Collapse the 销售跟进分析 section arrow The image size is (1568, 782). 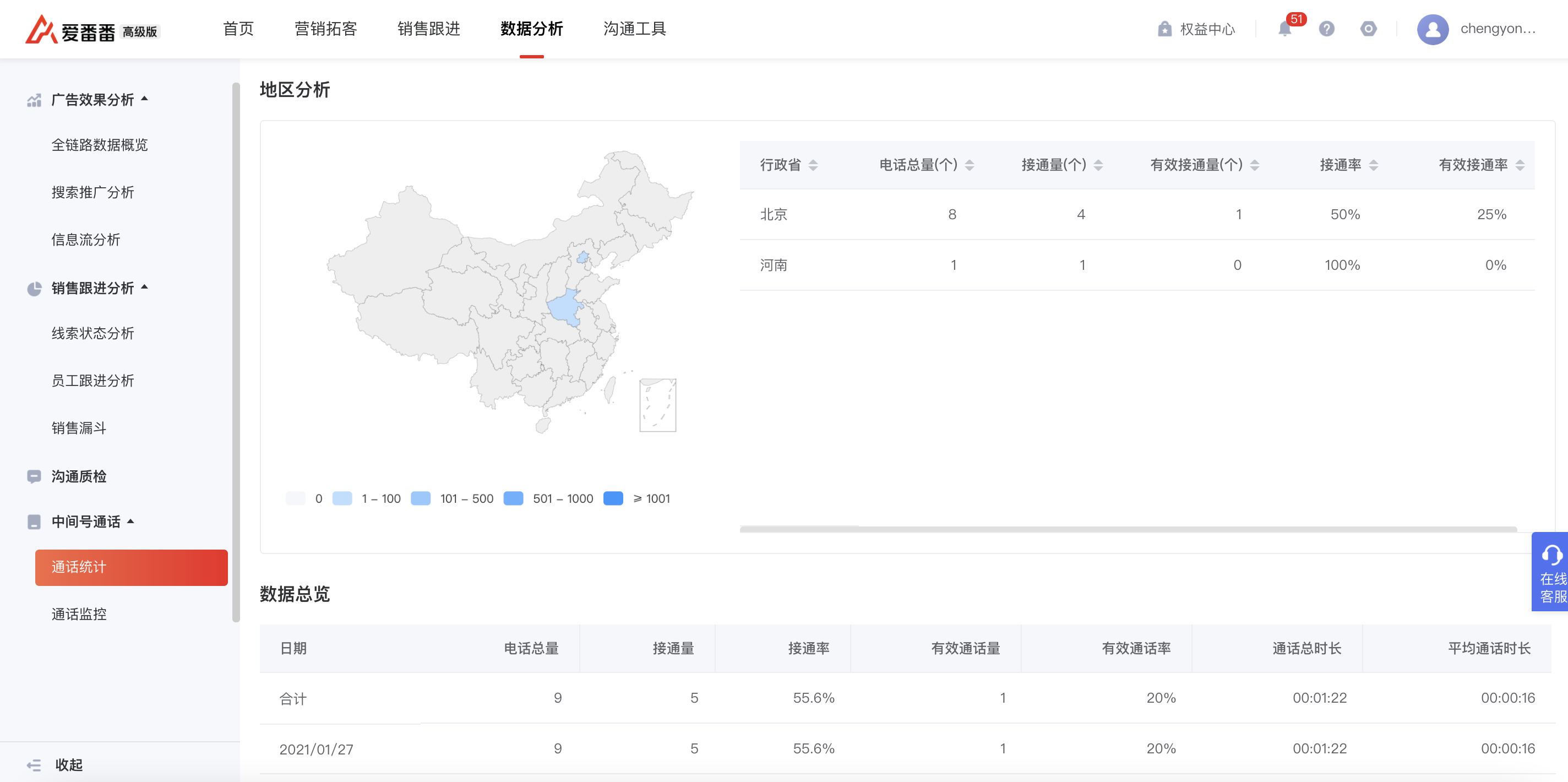pyautogui.click(x=144, y=287)
